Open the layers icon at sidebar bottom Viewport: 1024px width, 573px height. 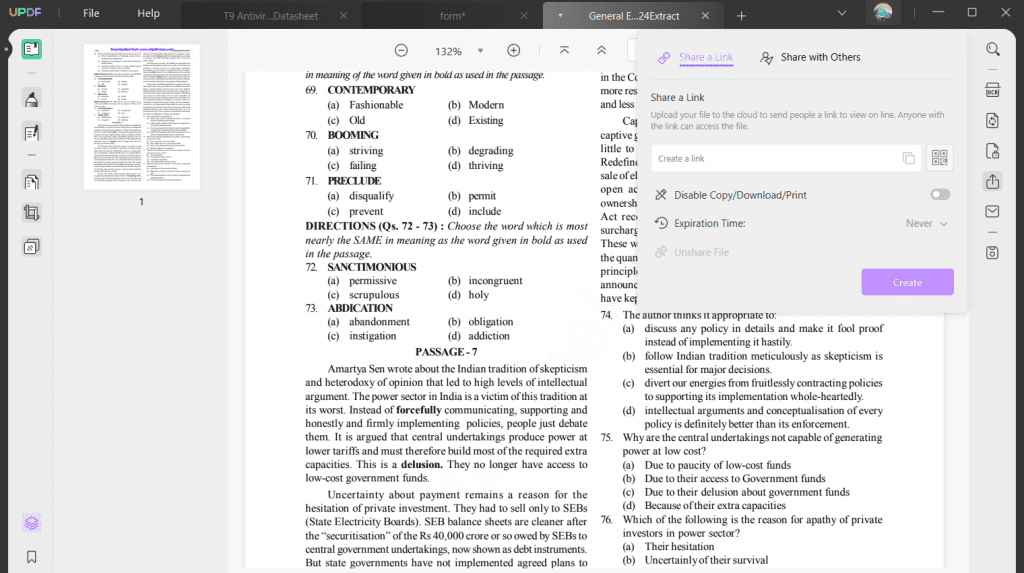pyautogui.click(x=31, y=523)
